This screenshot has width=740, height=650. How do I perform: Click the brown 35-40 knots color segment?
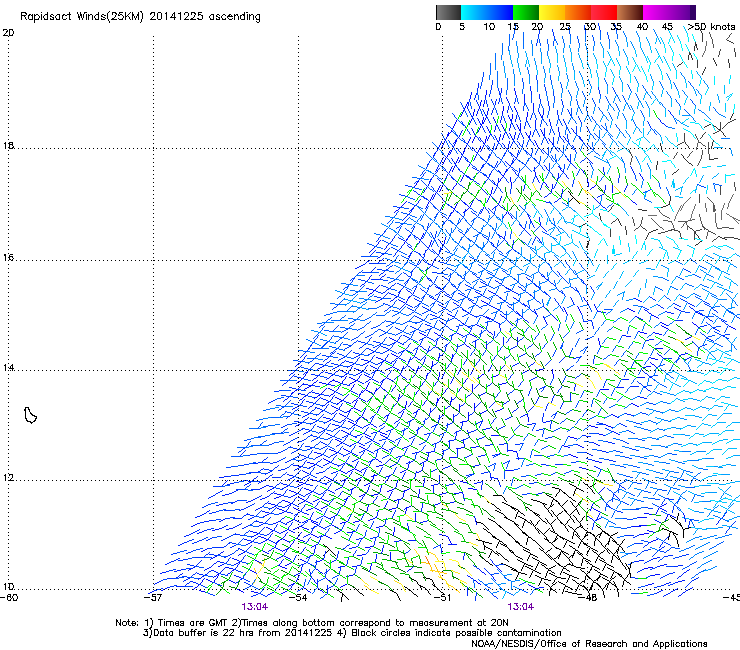(x=630, y=12)
